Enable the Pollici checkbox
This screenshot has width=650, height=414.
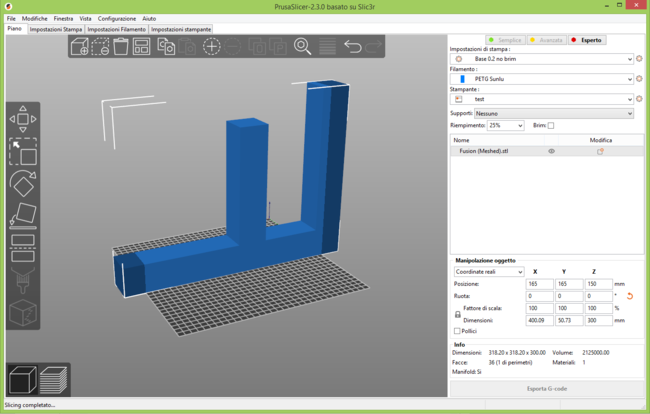pyautogui.click(x=458, y=330)
